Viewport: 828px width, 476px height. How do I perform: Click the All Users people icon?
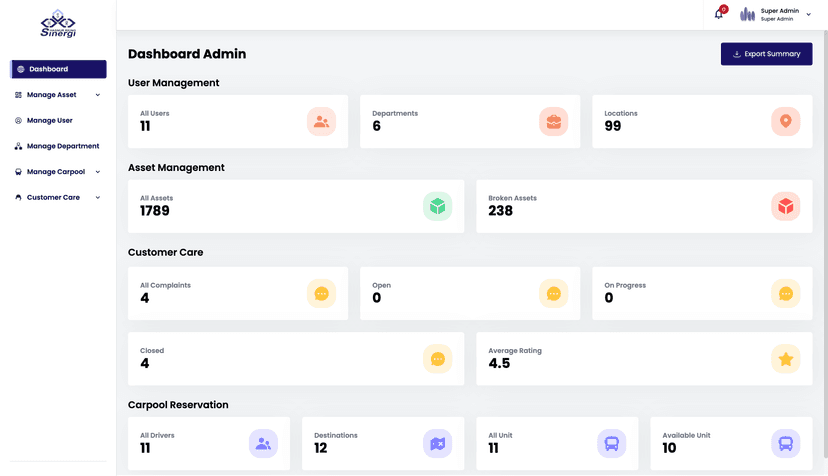pos(321,122)
